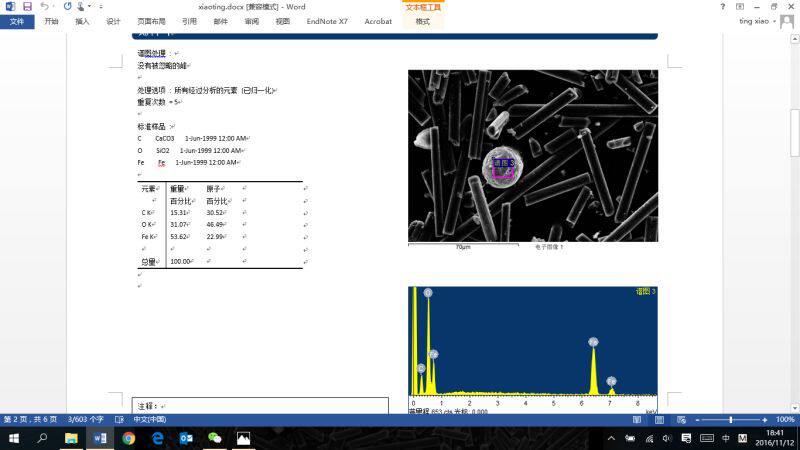The width and height of the screenshot is (800, 450).
Task: Open the undo history dropdown arrow
Action: 54,7
